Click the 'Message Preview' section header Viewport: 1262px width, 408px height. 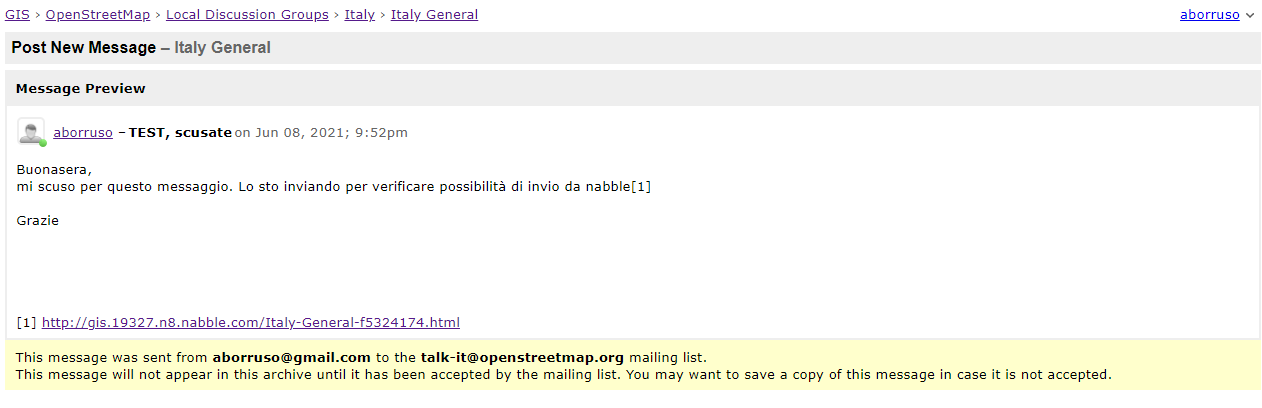(81, 89)
